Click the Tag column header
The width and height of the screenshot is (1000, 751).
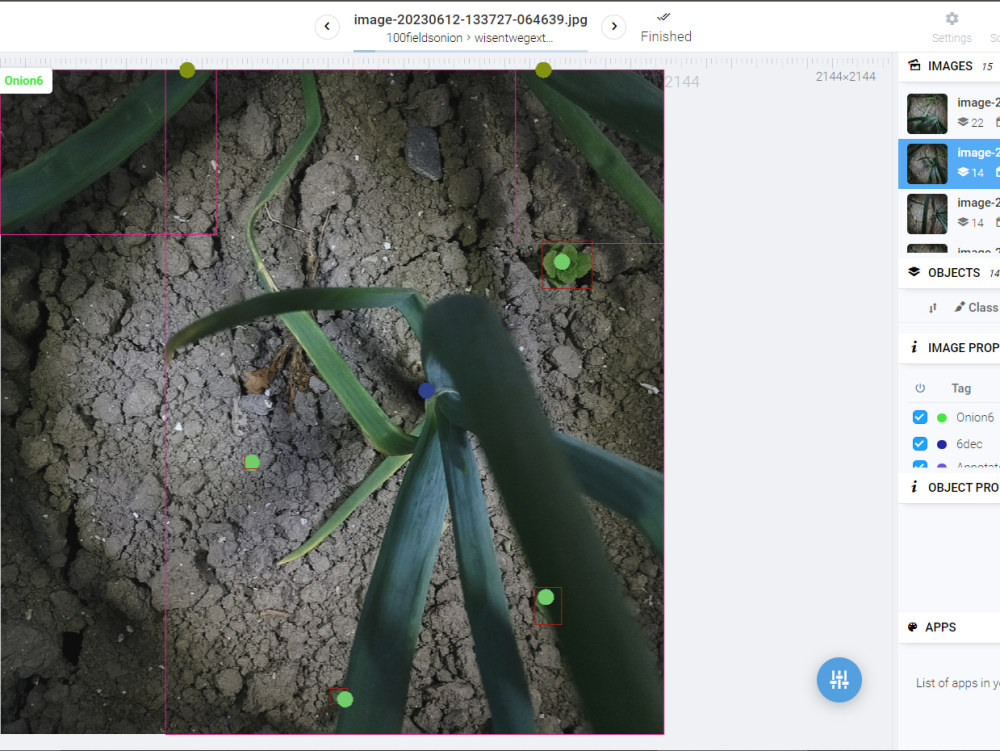pos(961,388)
